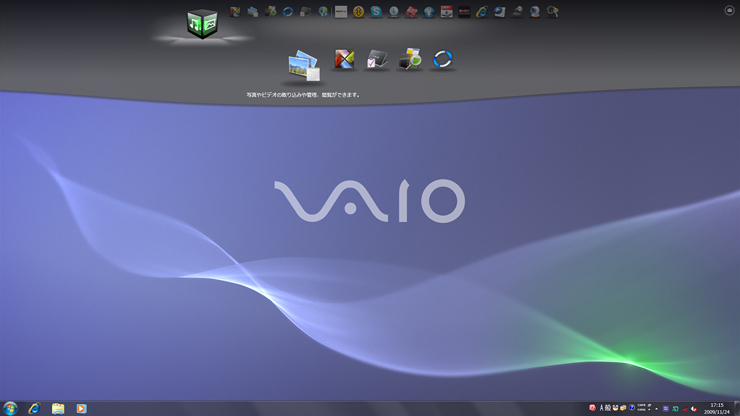Open the blue circular arrows sync icon
This screenshot has height=416, width=740.
(x=443, y=60)
